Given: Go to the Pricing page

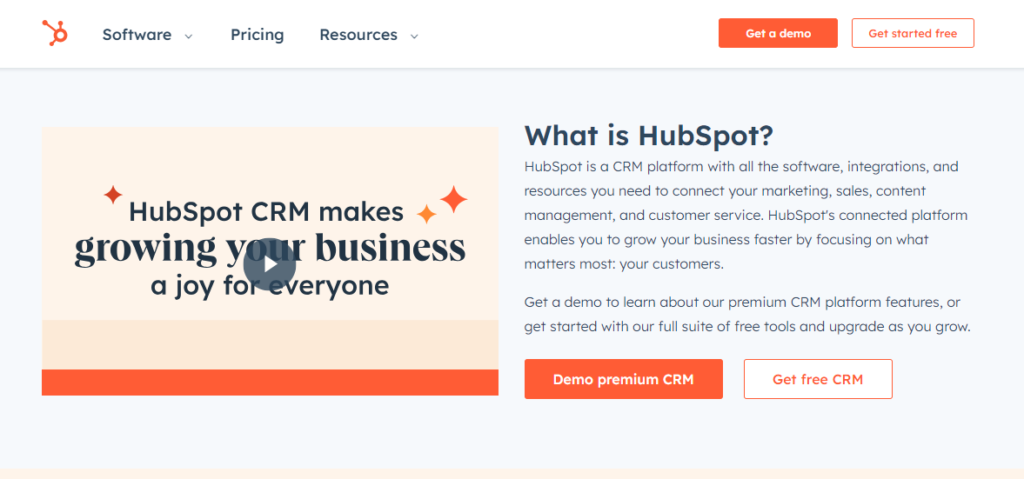Looking at the screenshot, I should (257, 34).
